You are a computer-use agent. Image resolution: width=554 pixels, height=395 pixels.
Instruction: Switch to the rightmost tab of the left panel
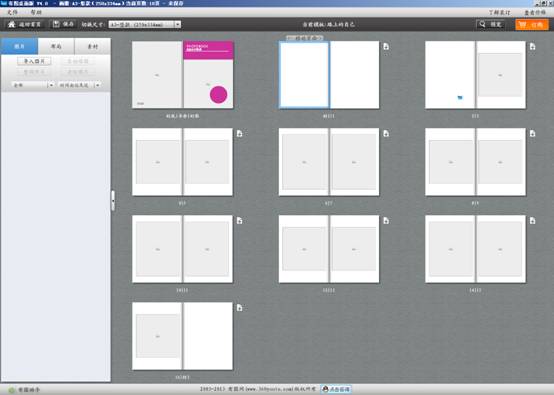93,46
